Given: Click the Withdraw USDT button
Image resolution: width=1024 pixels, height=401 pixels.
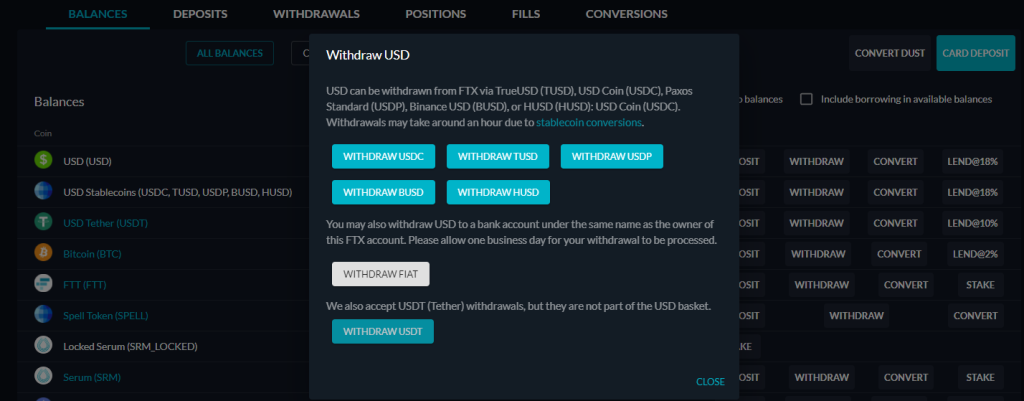Looking at the screenshot, I should 383,331.
